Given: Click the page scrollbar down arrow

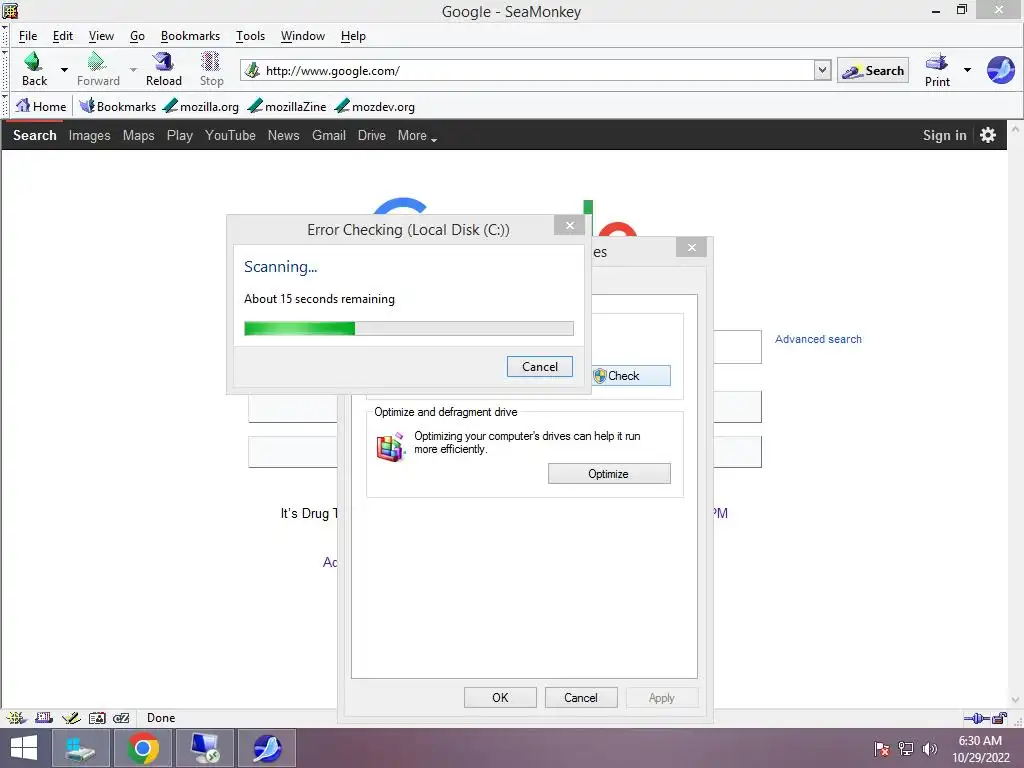Looking at the screenshot, I should pos(1015,700).
